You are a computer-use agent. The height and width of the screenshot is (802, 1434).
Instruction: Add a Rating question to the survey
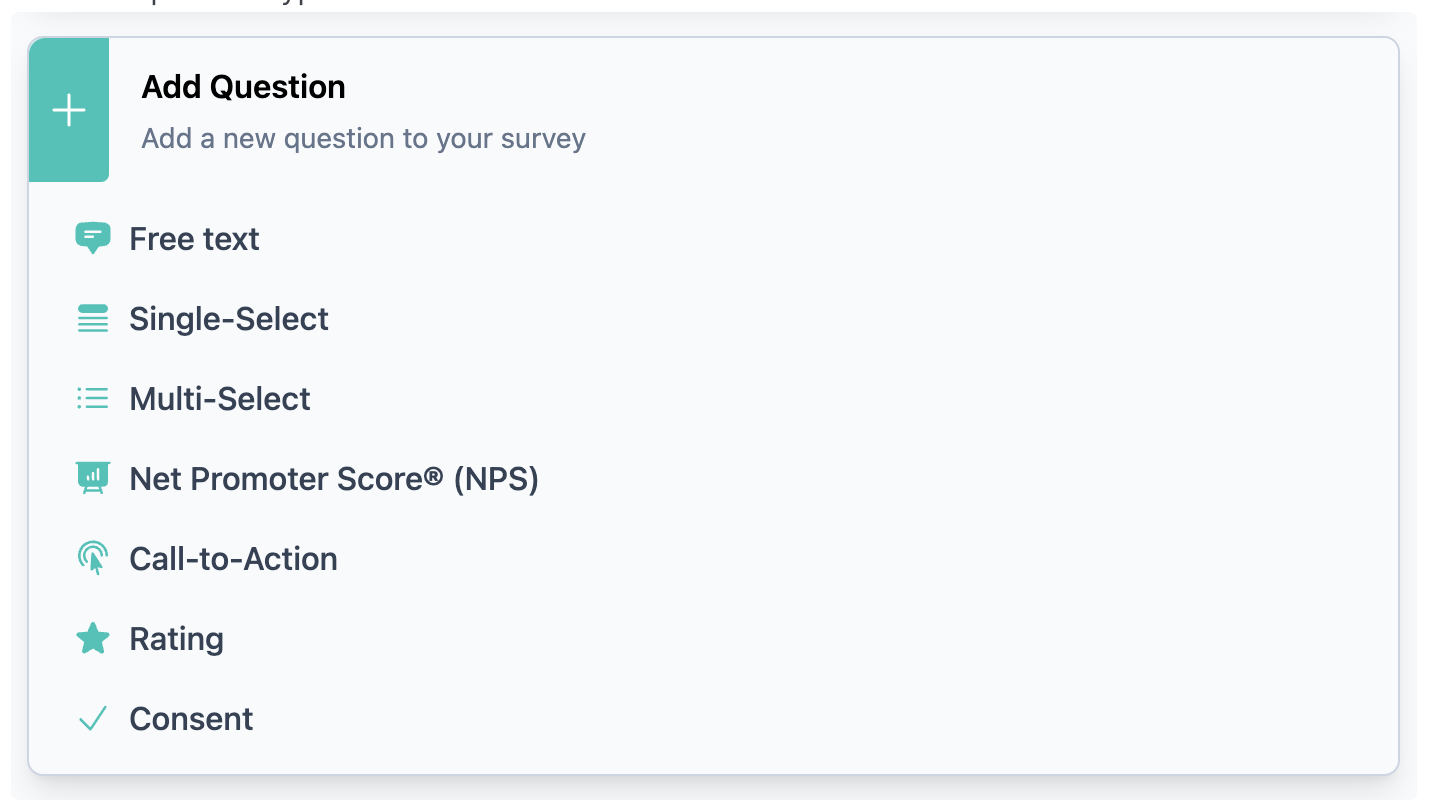tap(176, 638)
